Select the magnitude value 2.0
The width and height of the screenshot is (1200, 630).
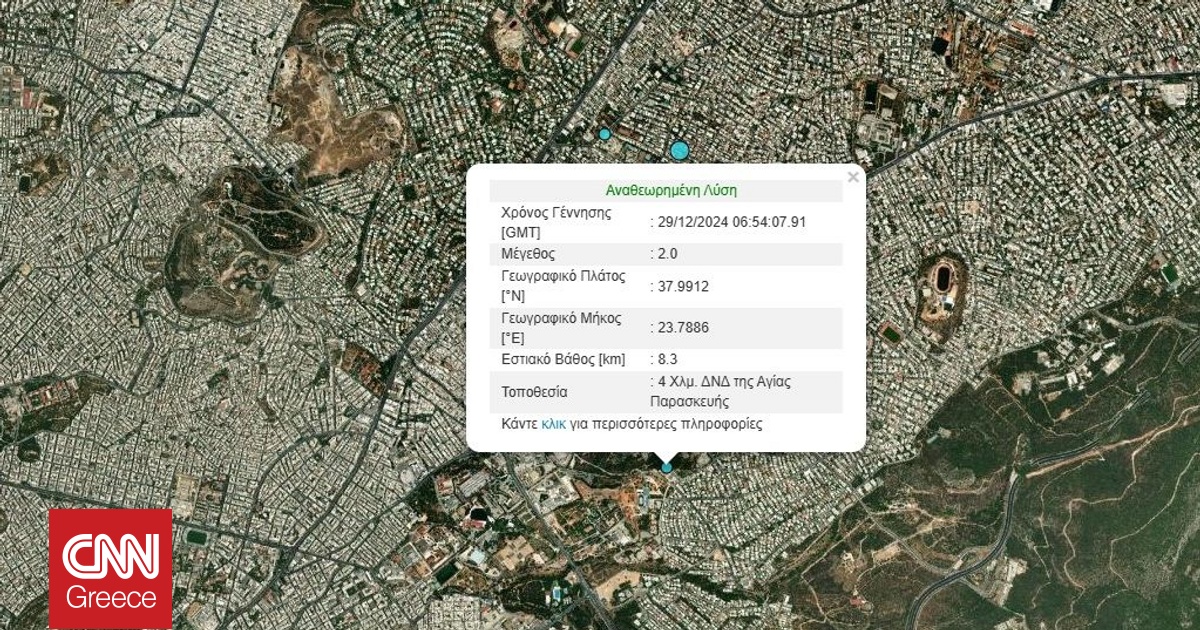(667, 254)
